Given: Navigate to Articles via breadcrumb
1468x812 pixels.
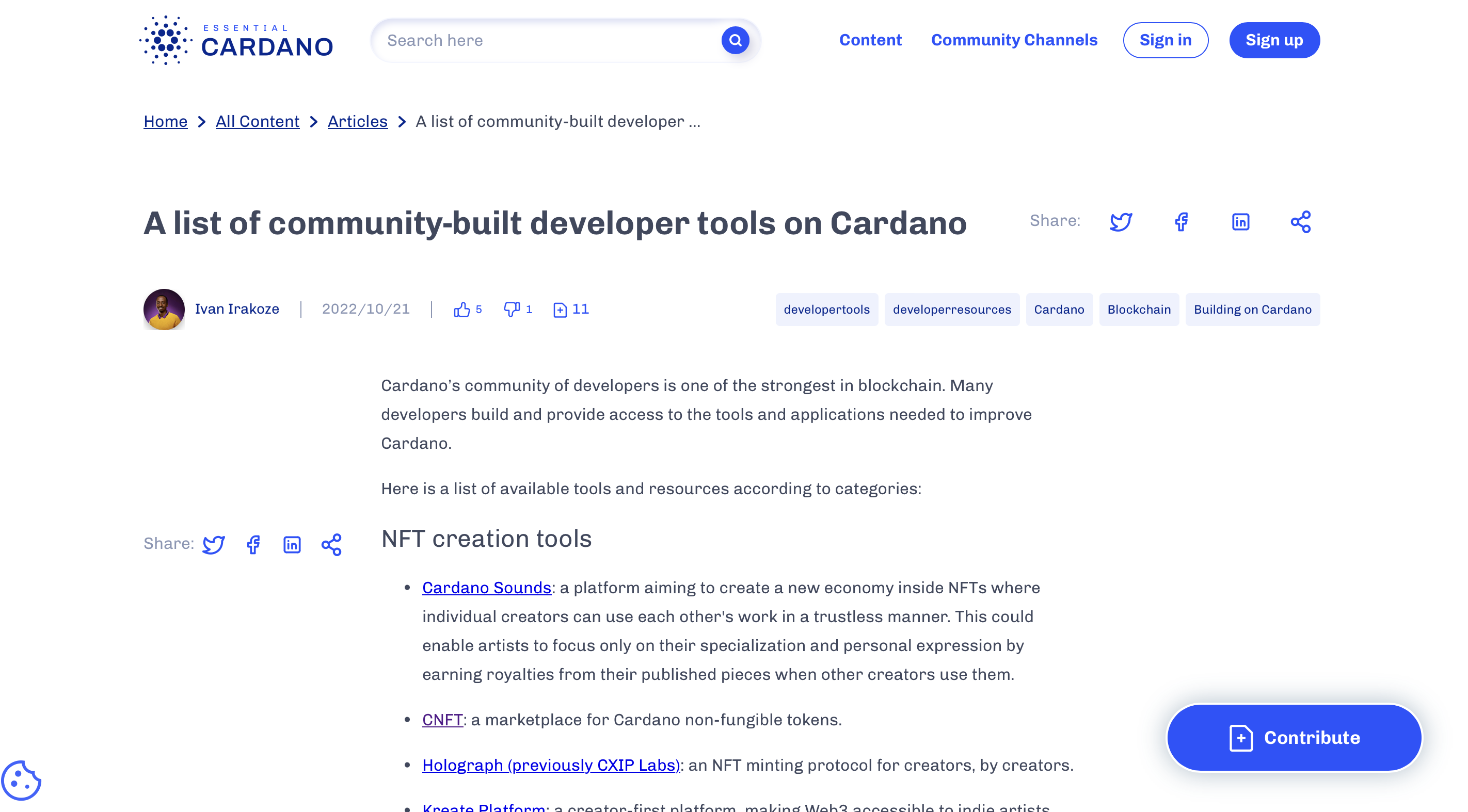Looking at the screenshot, I should pyautogui.click(x=357, y=121).
